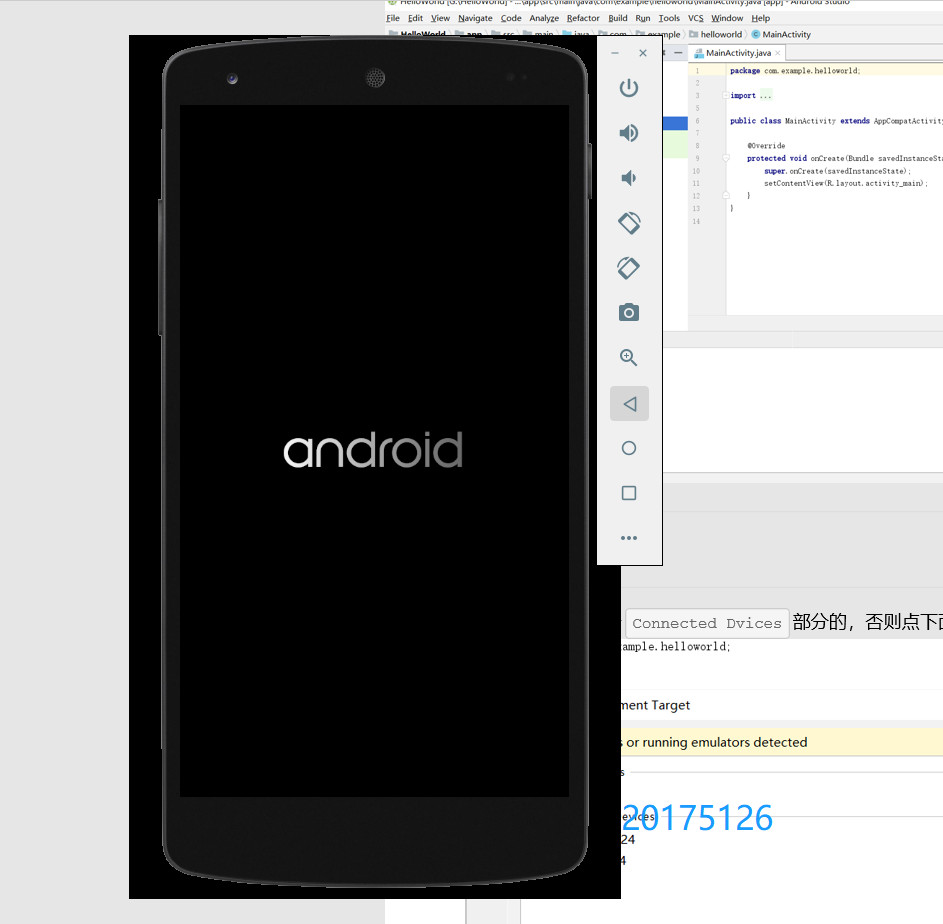Rotate emulator left using upper rotate icon

tap(629, 223)
